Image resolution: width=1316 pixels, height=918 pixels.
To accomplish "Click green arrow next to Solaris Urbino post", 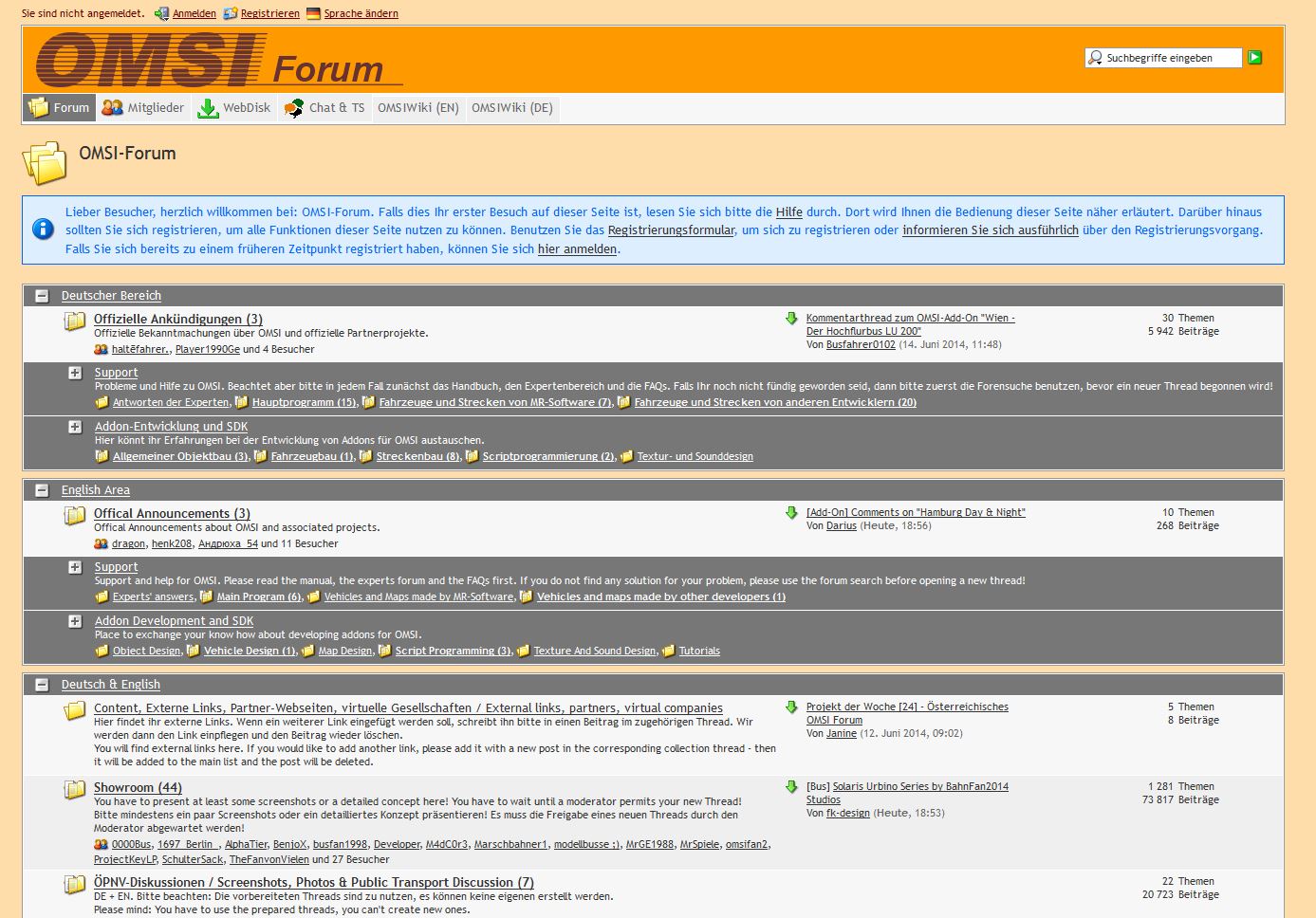I will coord(791,787).
